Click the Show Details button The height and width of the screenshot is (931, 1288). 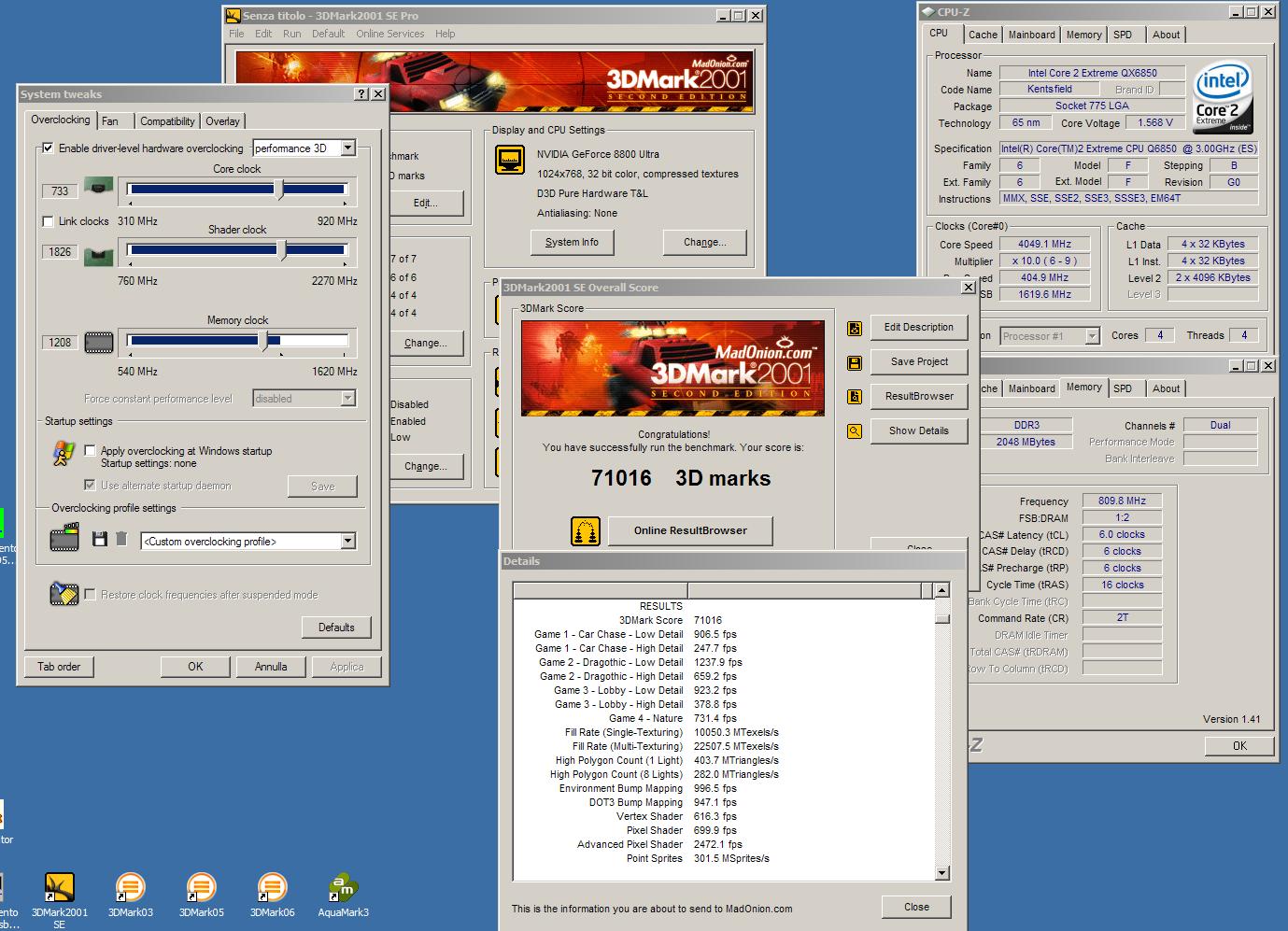tap(919, 431)
